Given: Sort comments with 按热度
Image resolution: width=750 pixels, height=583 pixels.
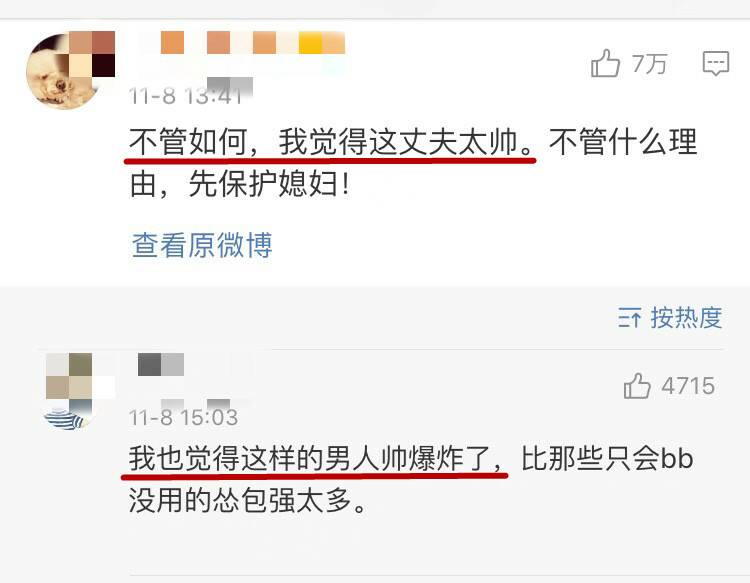Looking at the screenshot, I should (x=686, y=318).
